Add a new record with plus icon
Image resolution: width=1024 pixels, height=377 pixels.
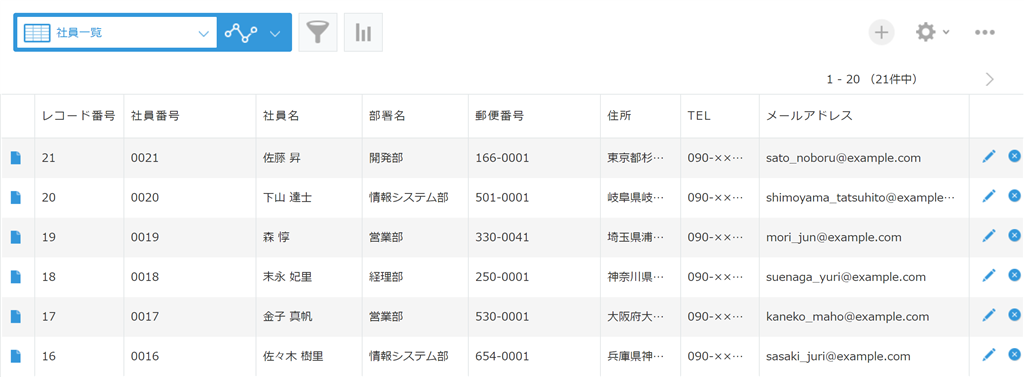[882, 32]
